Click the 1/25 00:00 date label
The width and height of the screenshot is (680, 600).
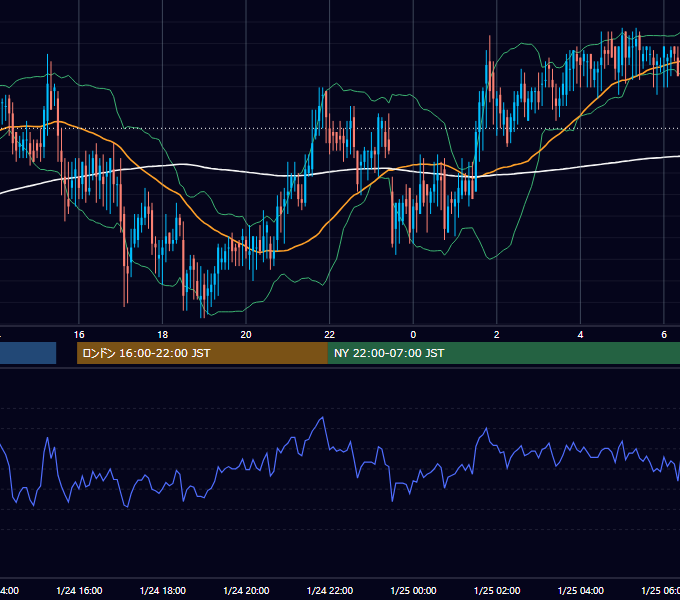point(413,590)
